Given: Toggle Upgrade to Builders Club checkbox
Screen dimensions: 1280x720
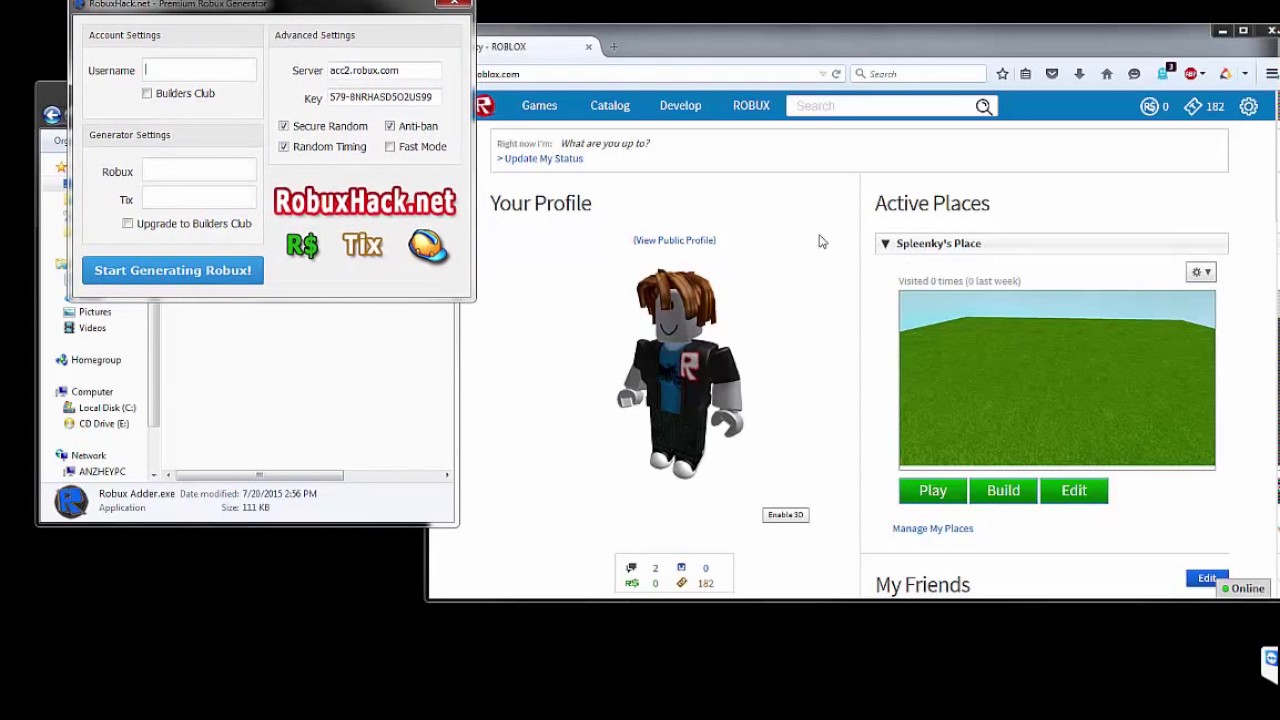Looking at the screenshot, I should coord(128,224).
